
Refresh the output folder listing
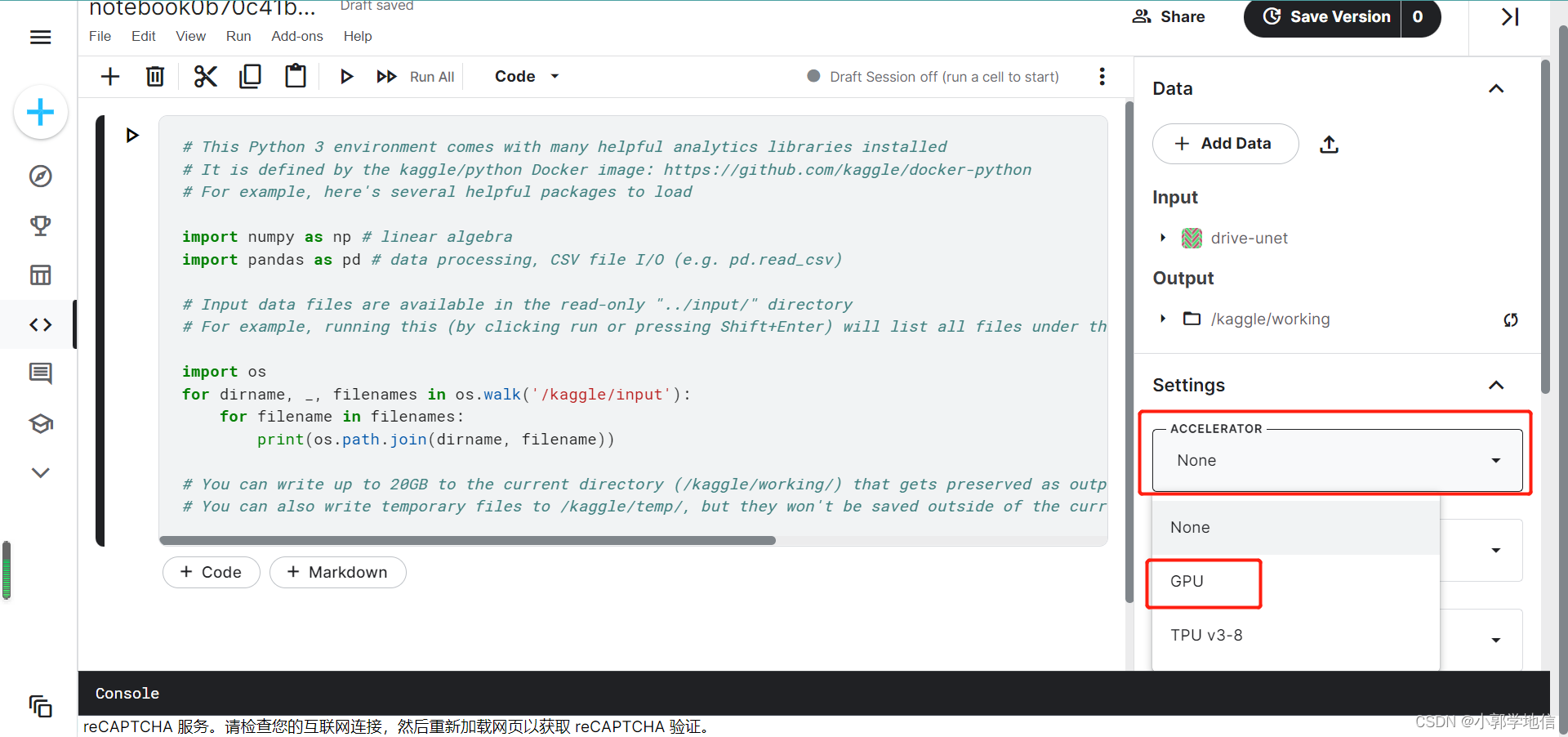pyautogui.click(x=1511, y=319)
